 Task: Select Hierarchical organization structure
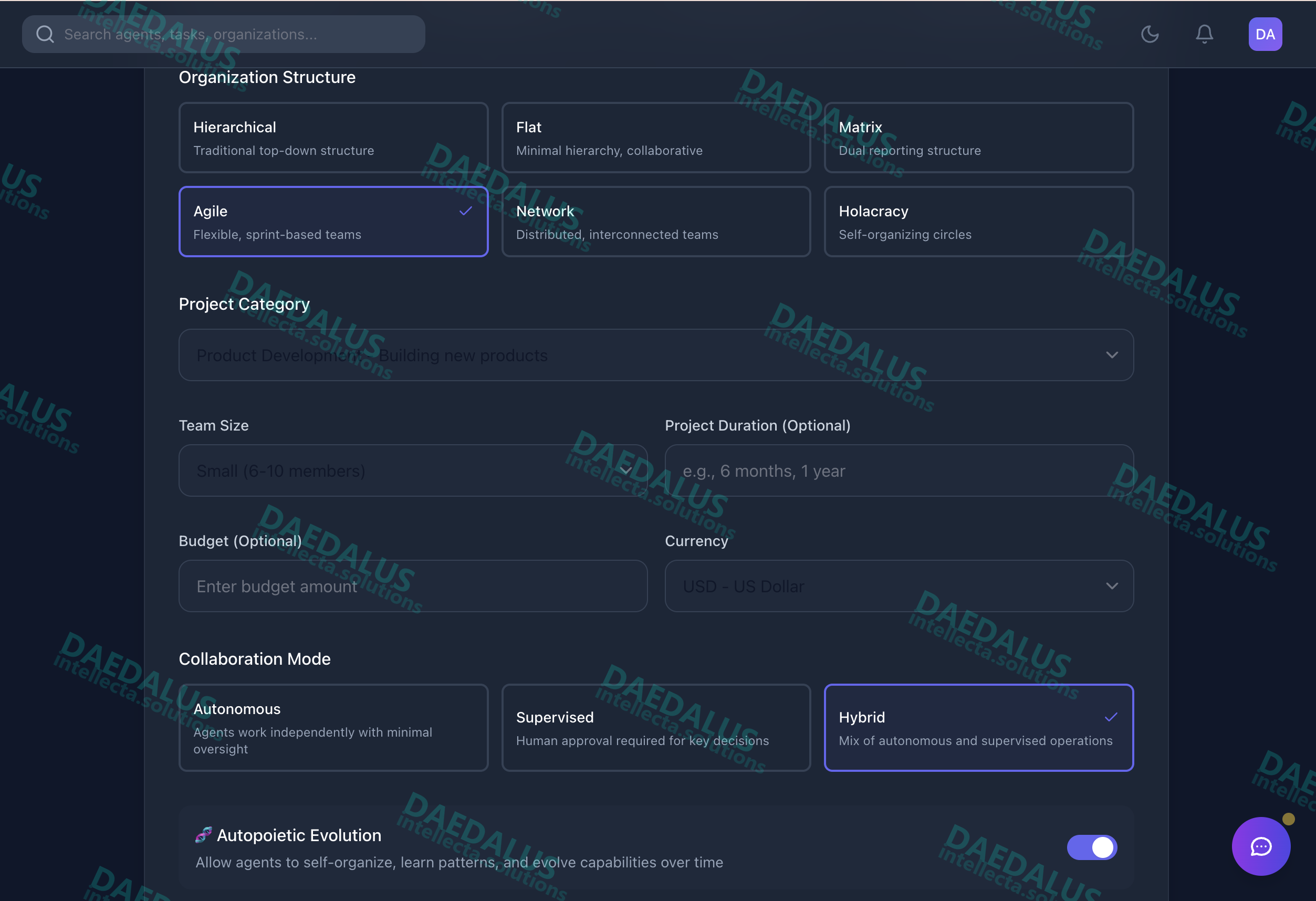tap(333, 138)
